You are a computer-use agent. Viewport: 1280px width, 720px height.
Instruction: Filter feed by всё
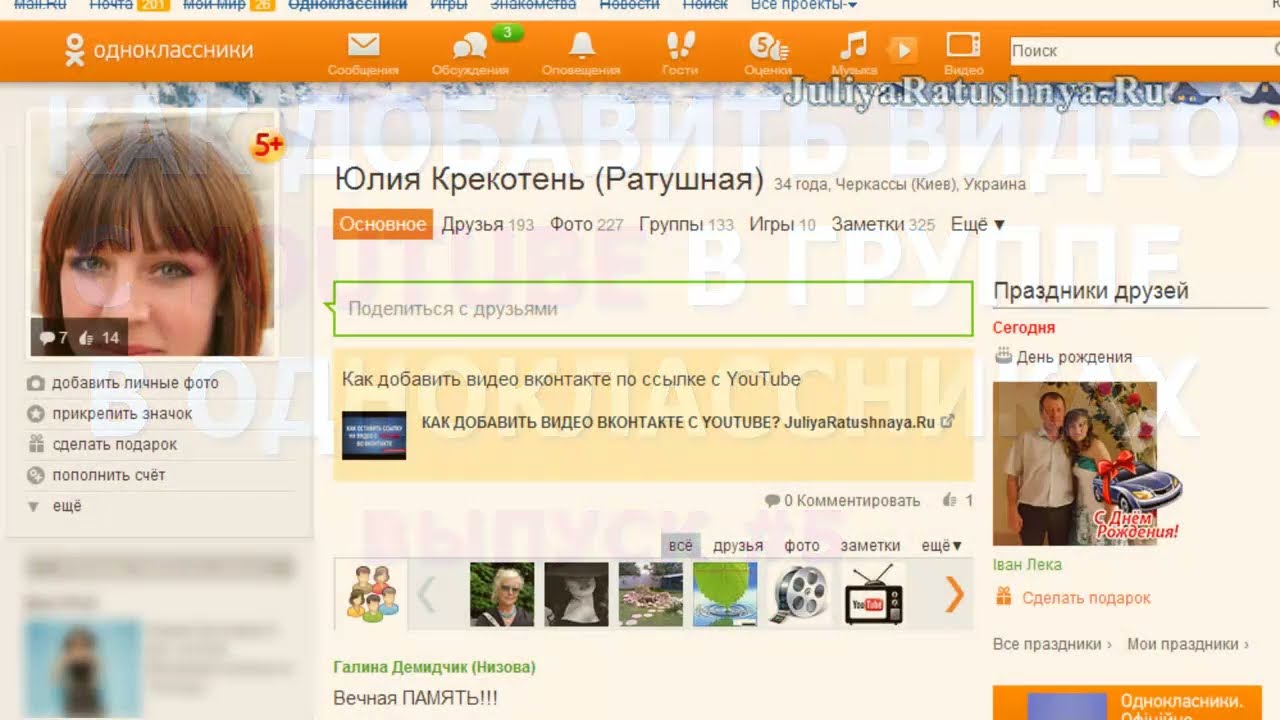tap(680, 546)
